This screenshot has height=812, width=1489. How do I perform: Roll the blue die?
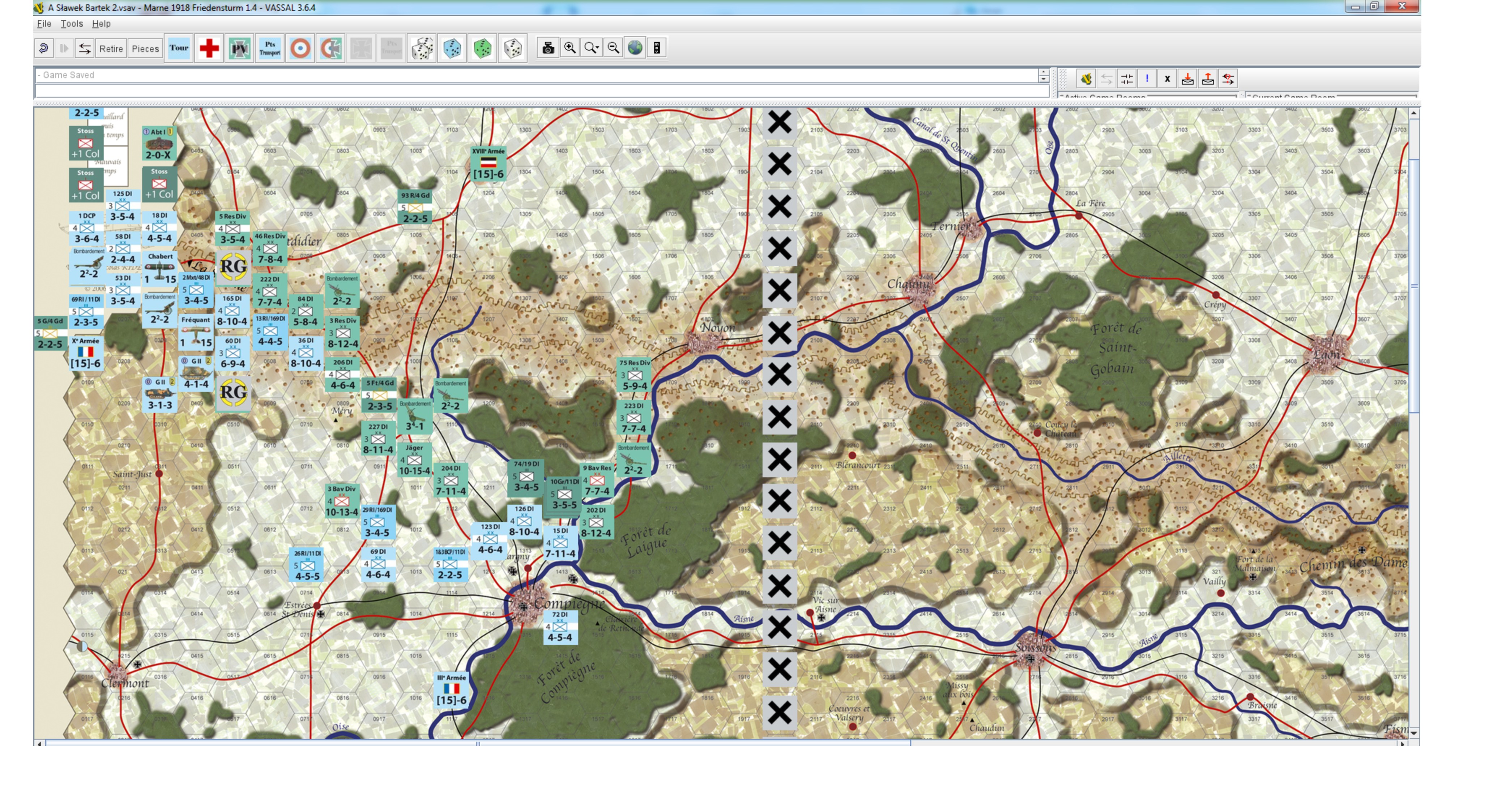click(452, 48)
